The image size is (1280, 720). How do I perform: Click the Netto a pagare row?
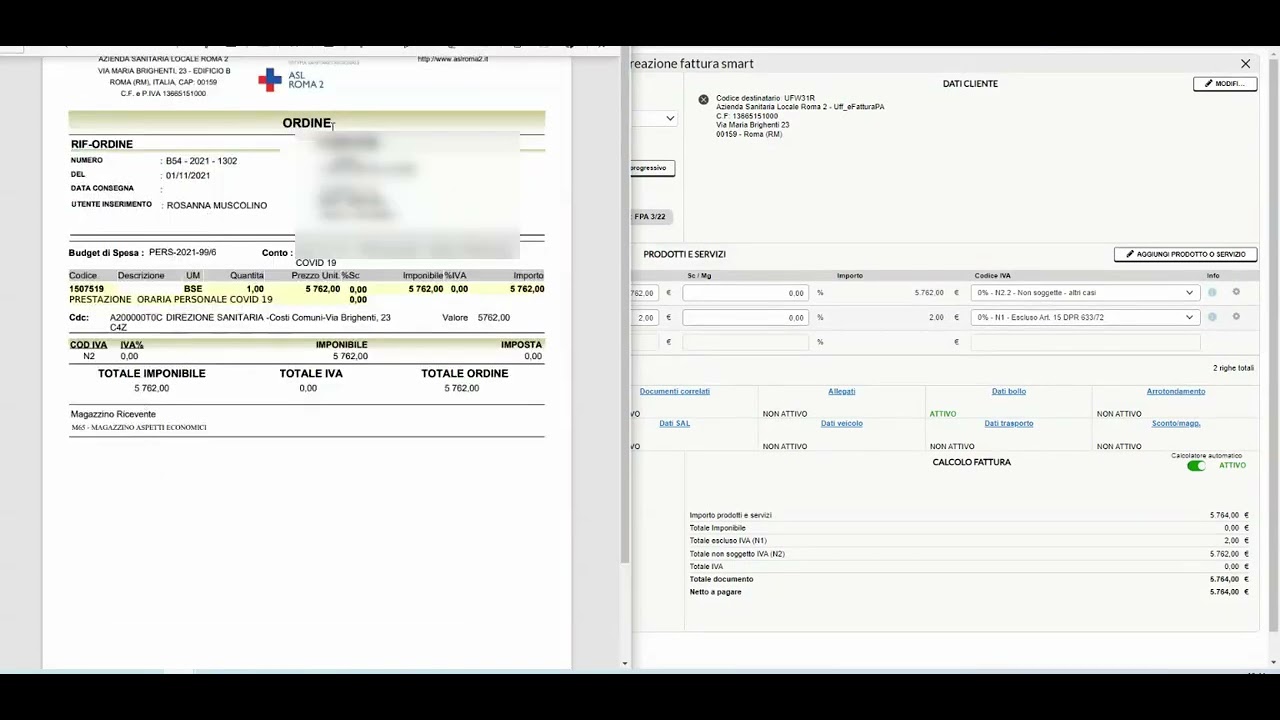969,592
